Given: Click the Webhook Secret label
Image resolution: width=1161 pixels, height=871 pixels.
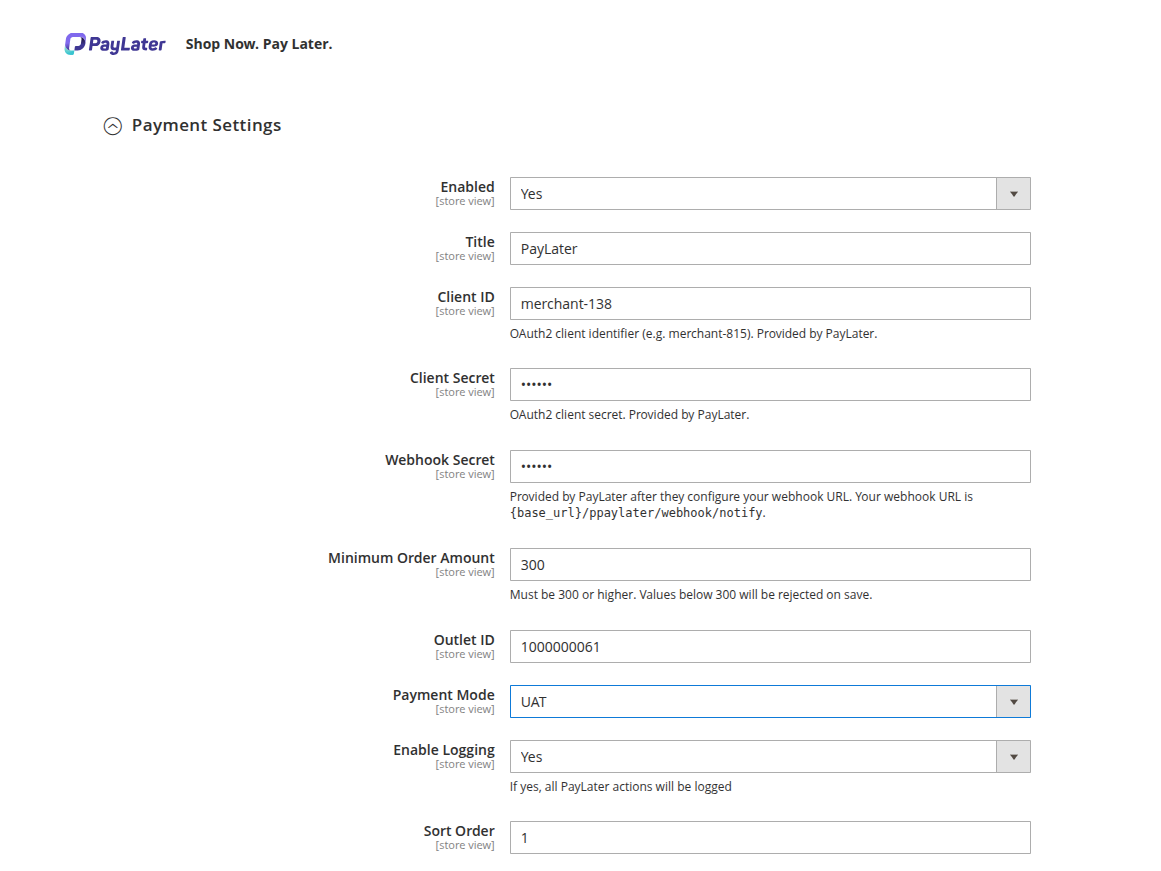Looking at the screenshot, I should click(x=440, y=460).
